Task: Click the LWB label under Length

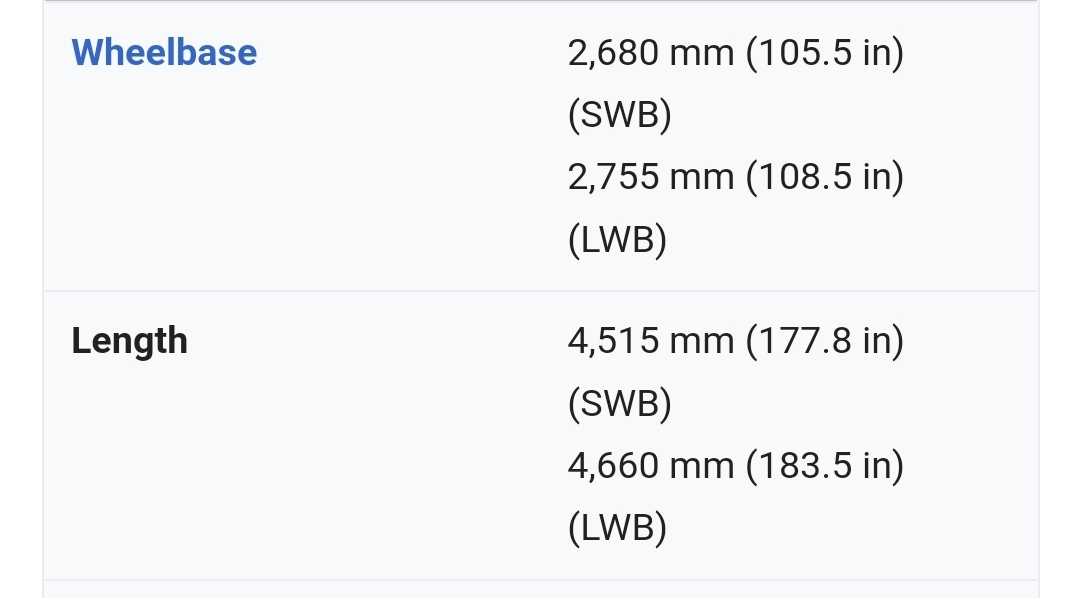Action: pyautogui.click(x=617, y=528)
